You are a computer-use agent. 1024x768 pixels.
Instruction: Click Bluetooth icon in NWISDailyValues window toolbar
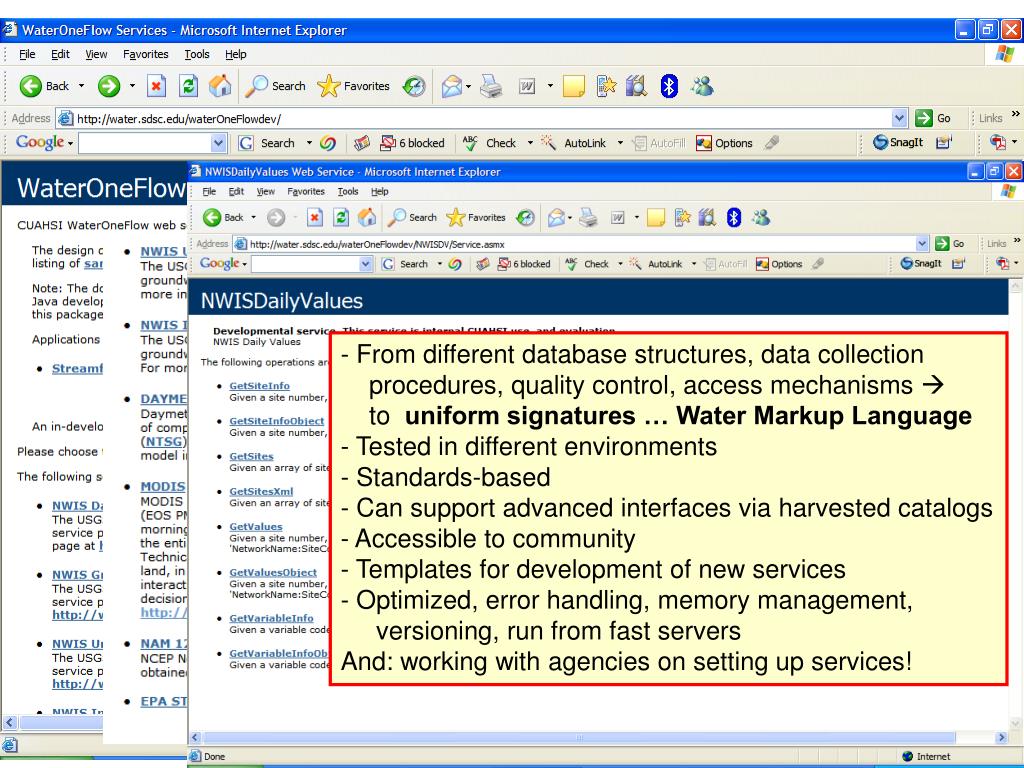click(x=733, y=217)
